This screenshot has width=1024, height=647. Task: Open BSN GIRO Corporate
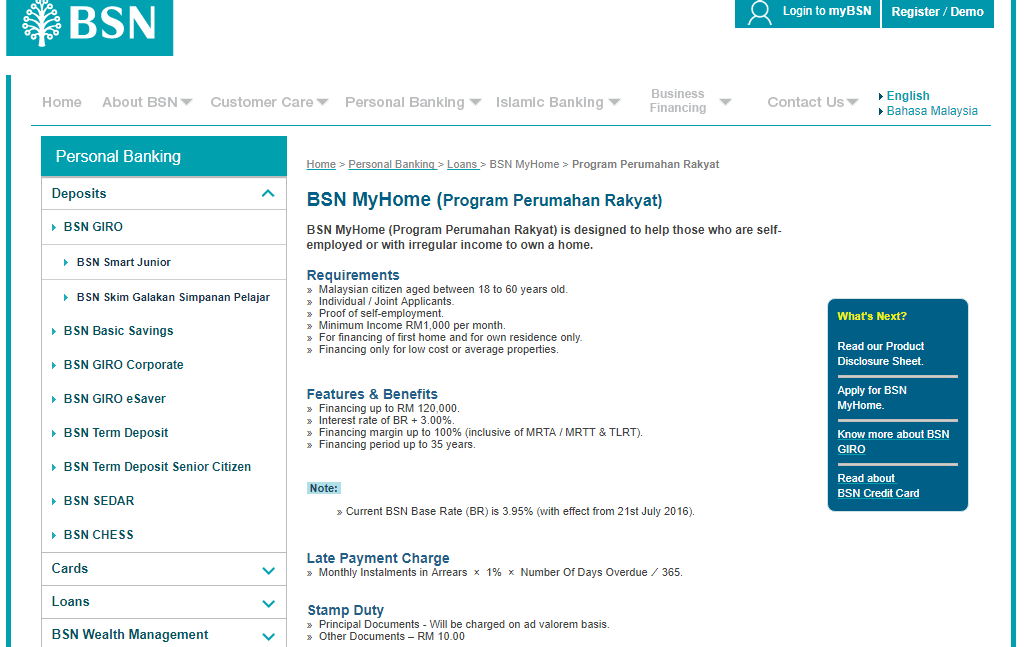pos(123,365)
